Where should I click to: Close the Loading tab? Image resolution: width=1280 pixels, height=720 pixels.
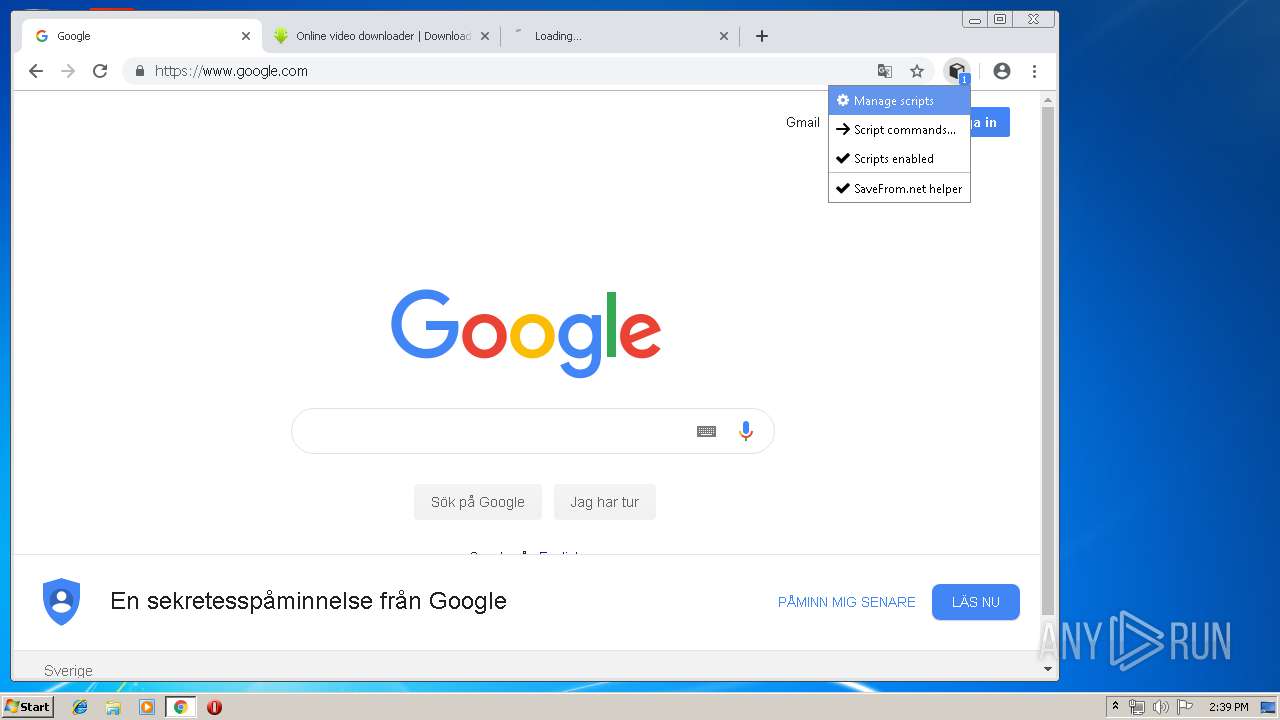pyautogui.click(x=724, y=36)
